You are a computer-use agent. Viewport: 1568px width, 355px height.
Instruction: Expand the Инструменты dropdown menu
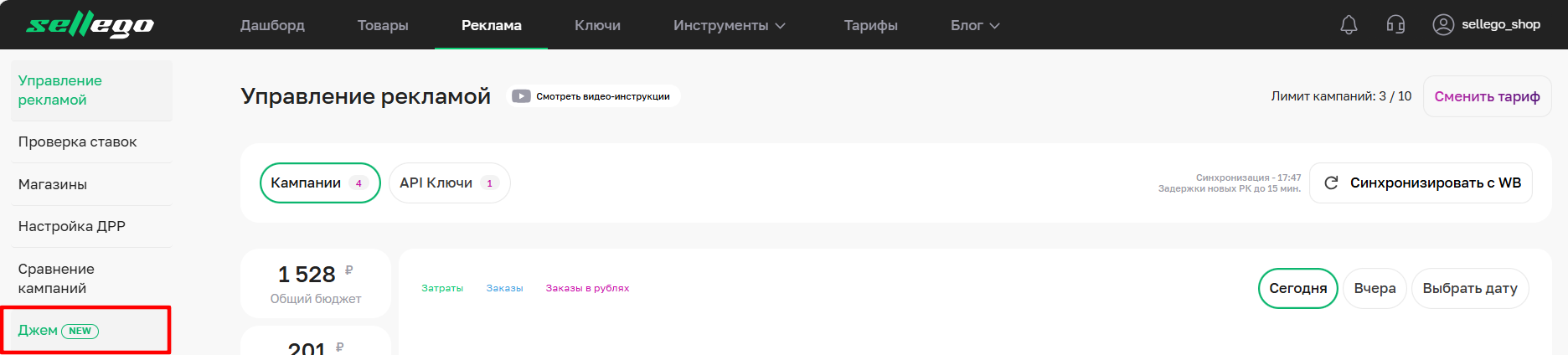pyautogui.click(x=729, y=25)
